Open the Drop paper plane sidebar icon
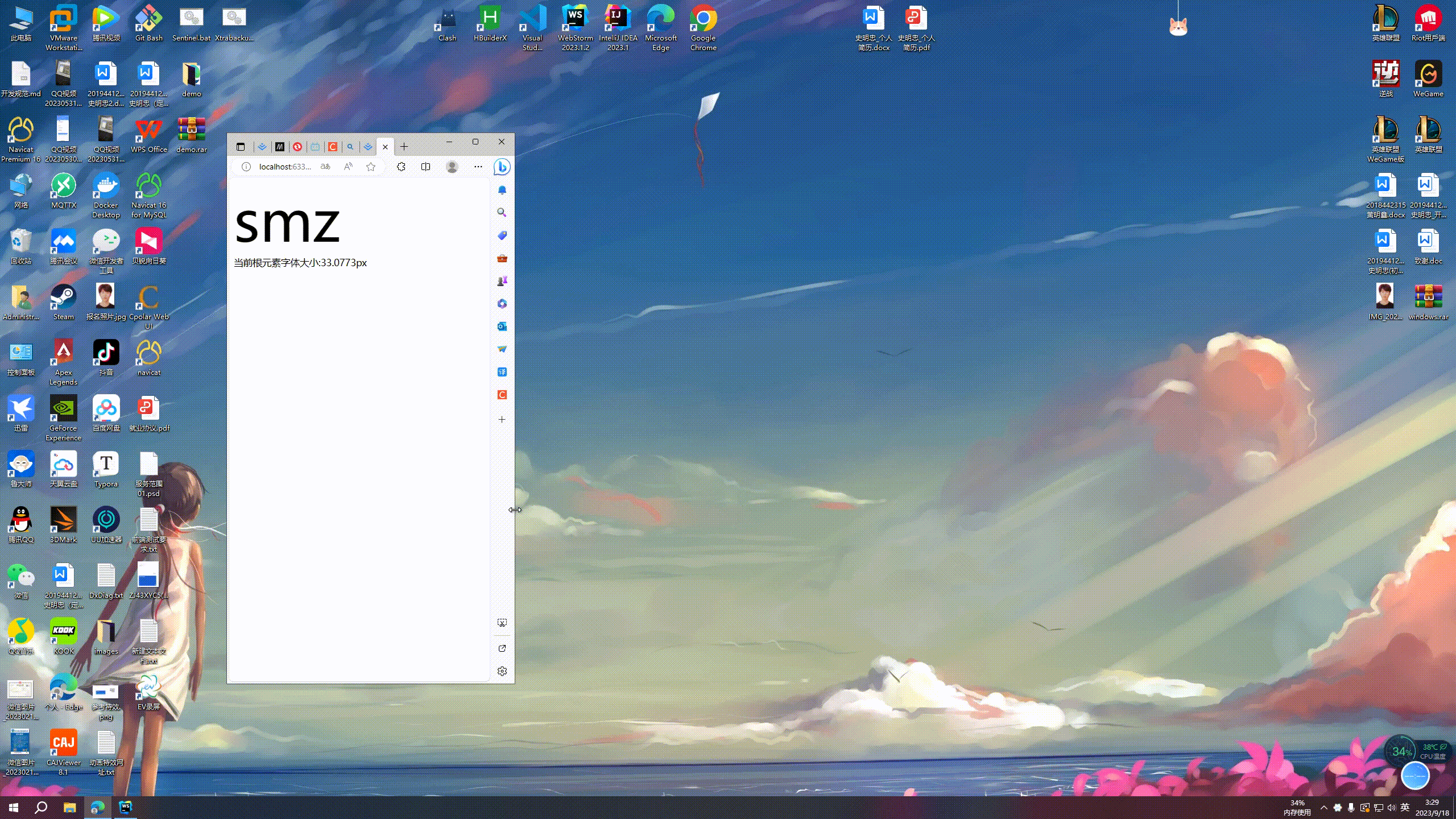 point(502,349)
